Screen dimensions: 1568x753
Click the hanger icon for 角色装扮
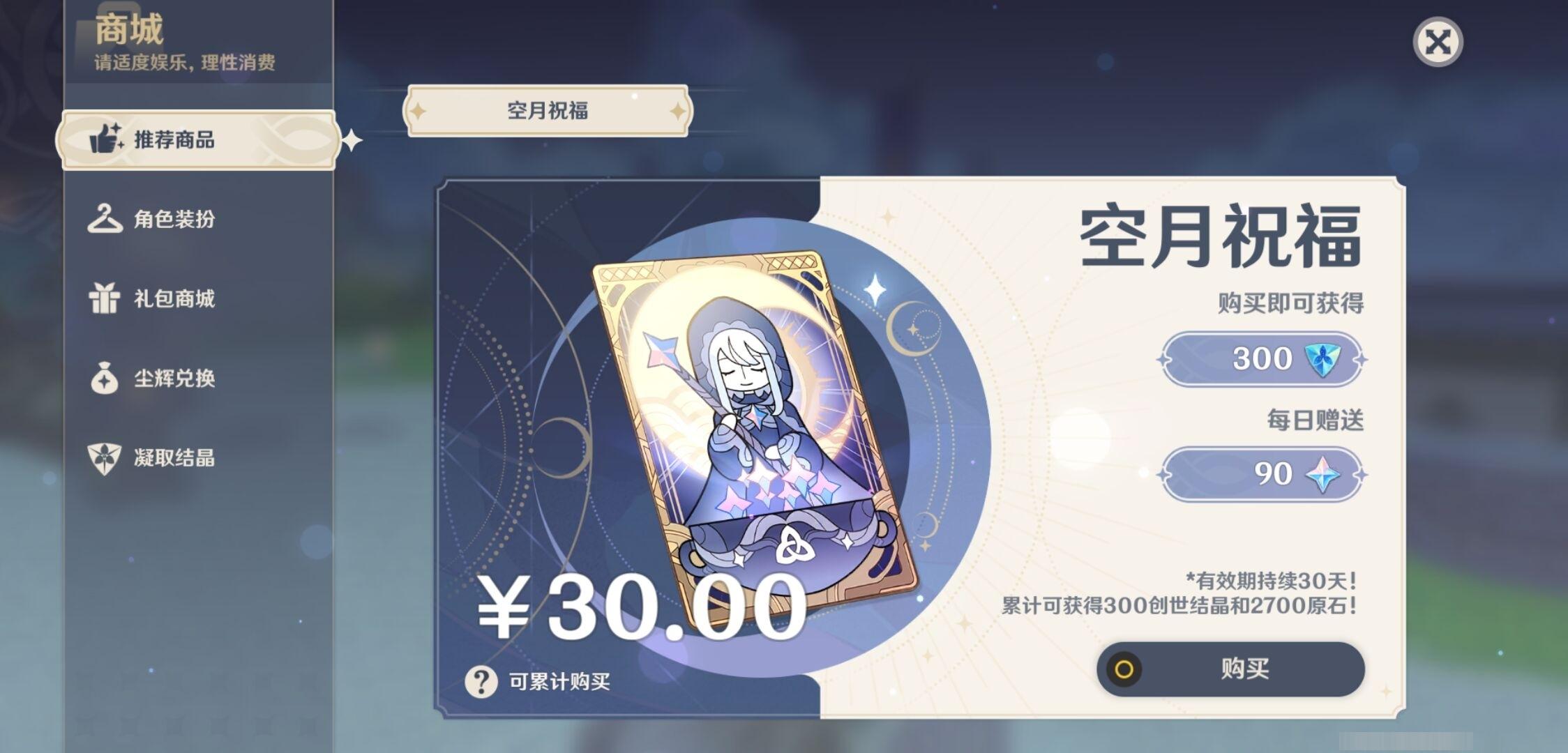105,219
